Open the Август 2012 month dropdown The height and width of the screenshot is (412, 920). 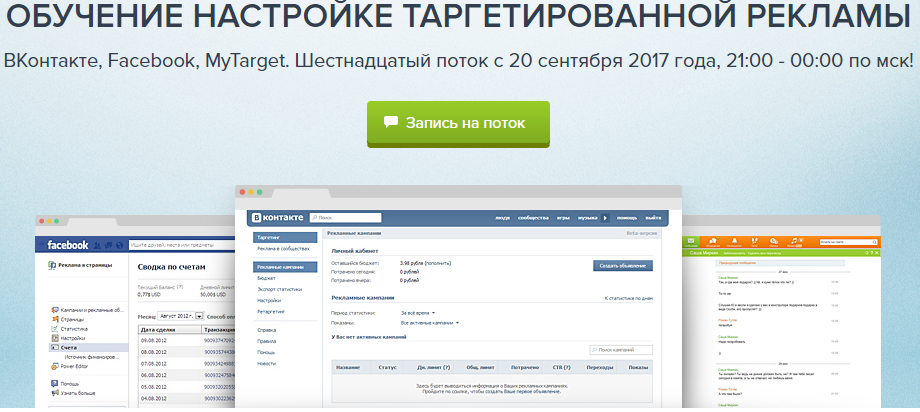pos(174,316)
